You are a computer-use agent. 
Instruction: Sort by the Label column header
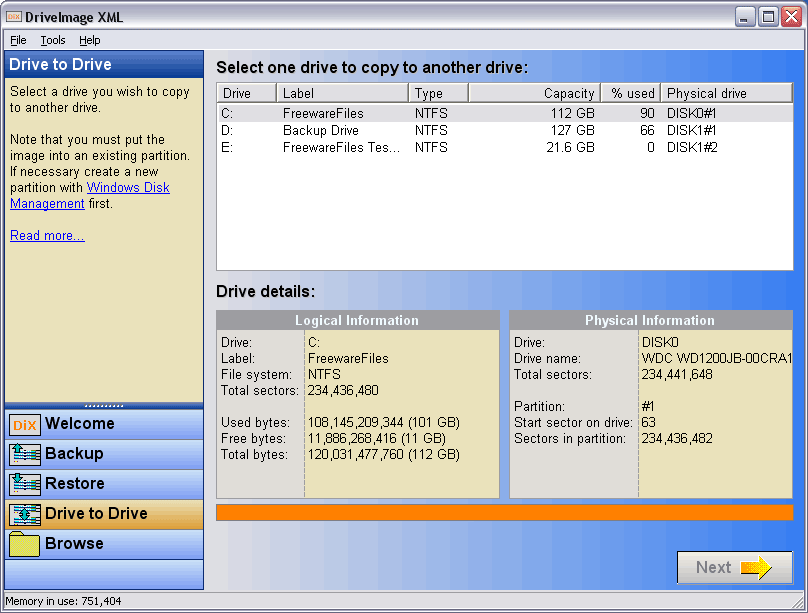point(343,93)
